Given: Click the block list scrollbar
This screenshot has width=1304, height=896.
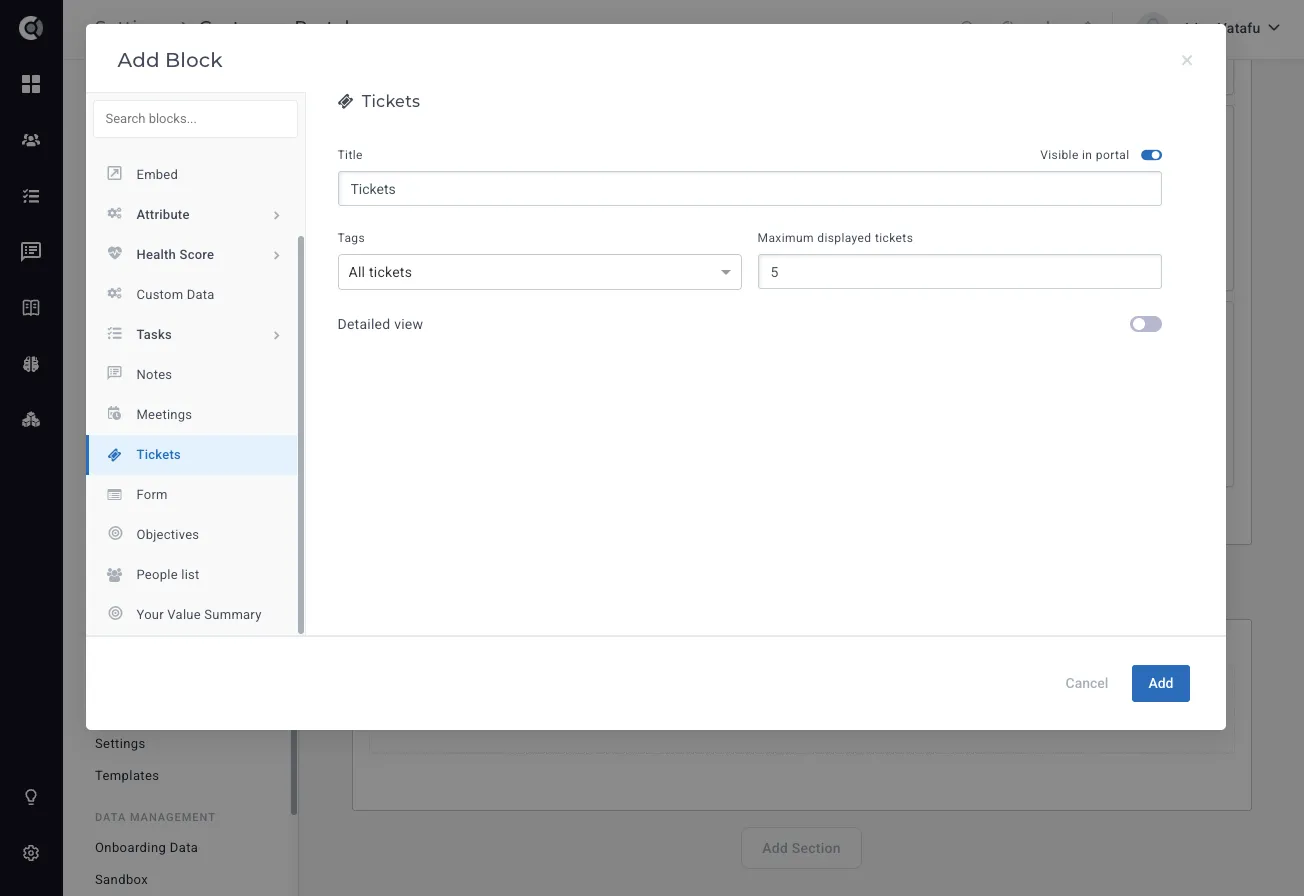Looking at the screenshot, I should (301, 435).
